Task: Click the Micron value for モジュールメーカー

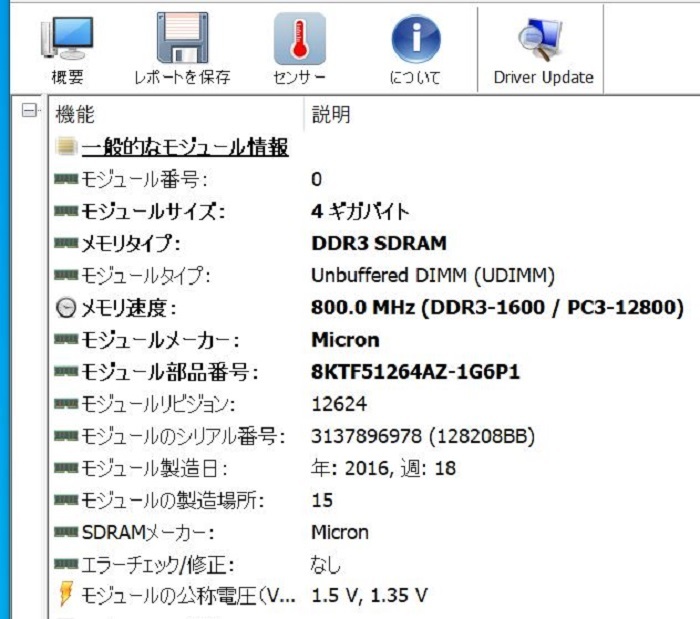Action: (345, 340)
